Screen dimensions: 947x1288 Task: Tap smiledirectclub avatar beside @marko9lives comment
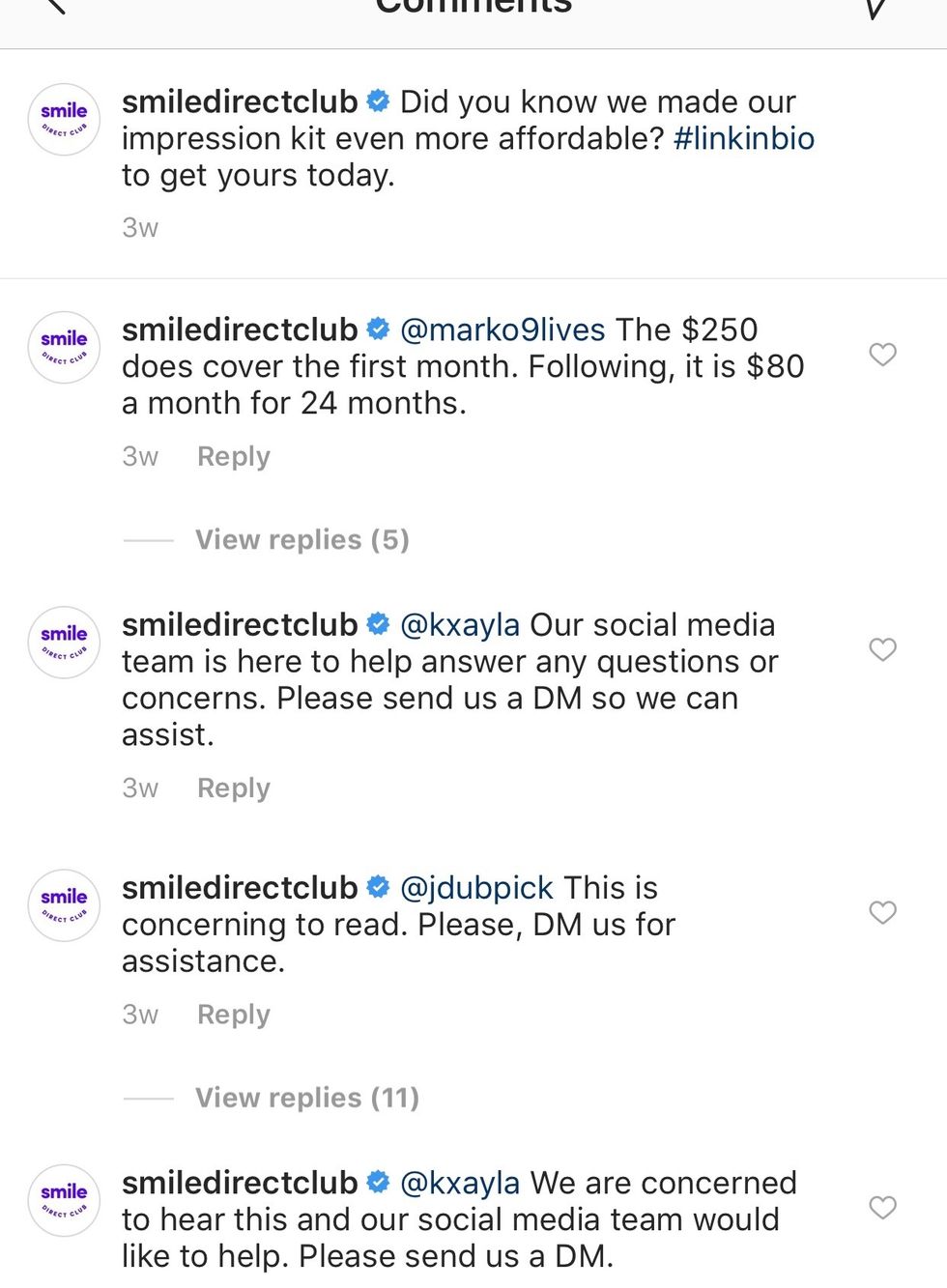coord(64,348)
